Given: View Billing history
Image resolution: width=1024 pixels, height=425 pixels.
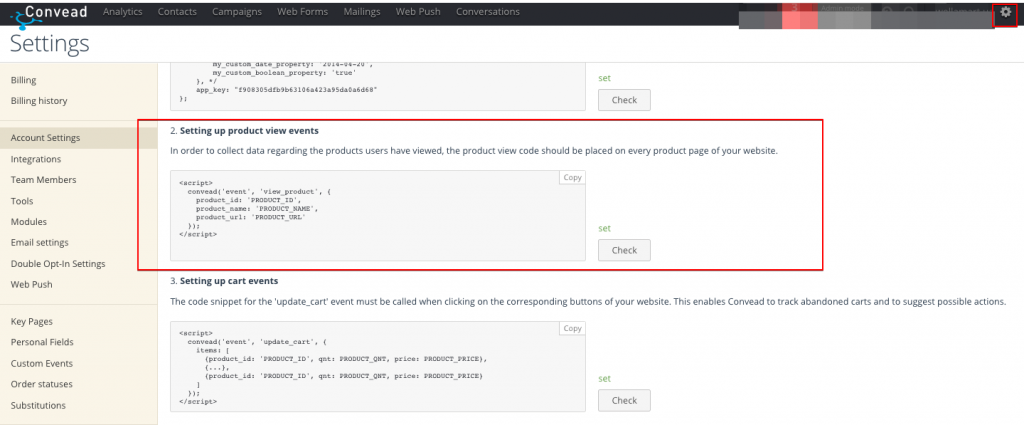Looking at the screenshot, I should (x=39, y=101).
